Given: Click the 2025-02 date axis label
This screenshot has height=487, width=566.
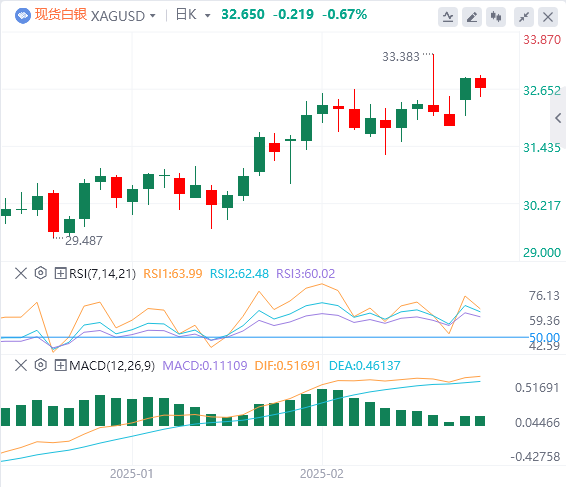Looking at the screenshot, I should click(322, 474).
